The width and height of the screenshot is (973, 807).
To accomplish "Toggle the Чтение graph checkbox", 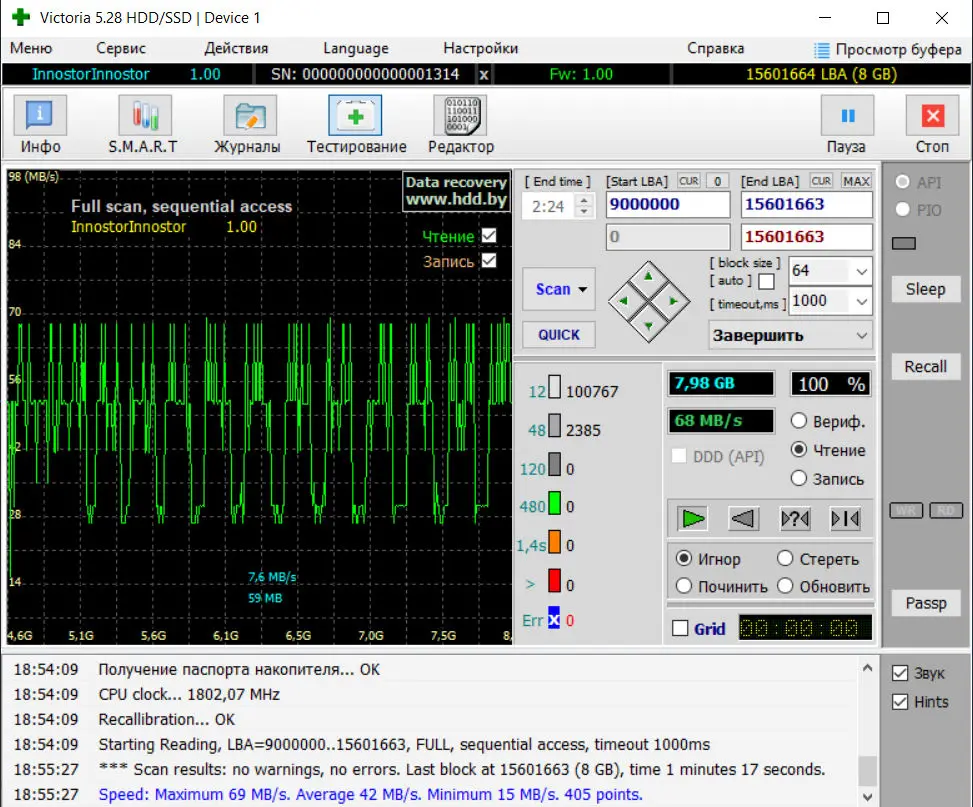I will 489,236.
